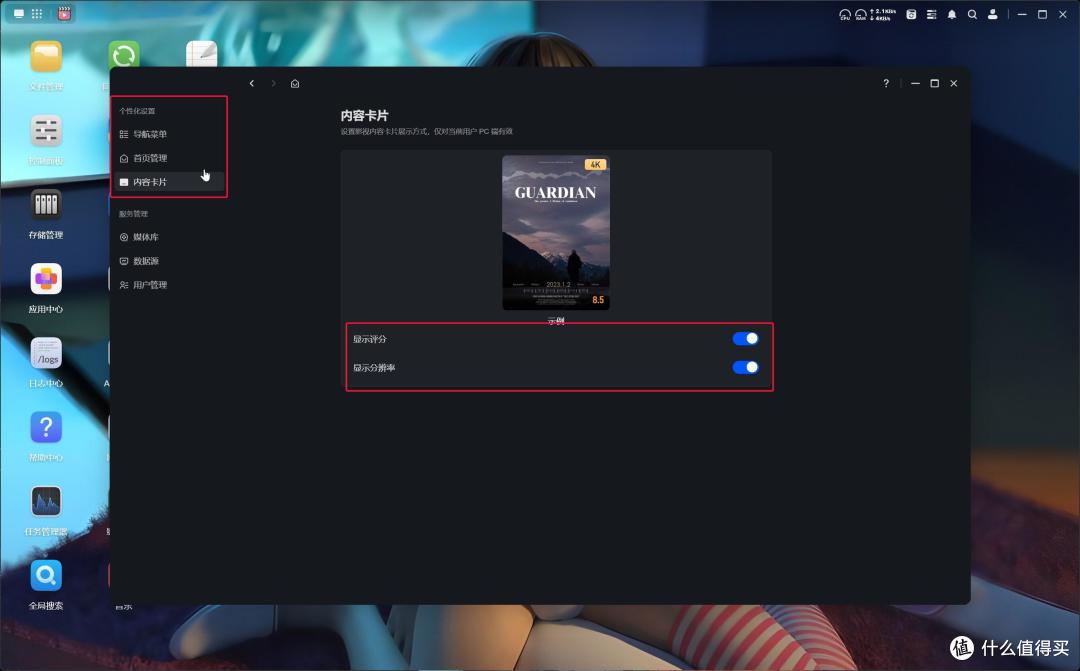Click the home icon in window header

295,83
